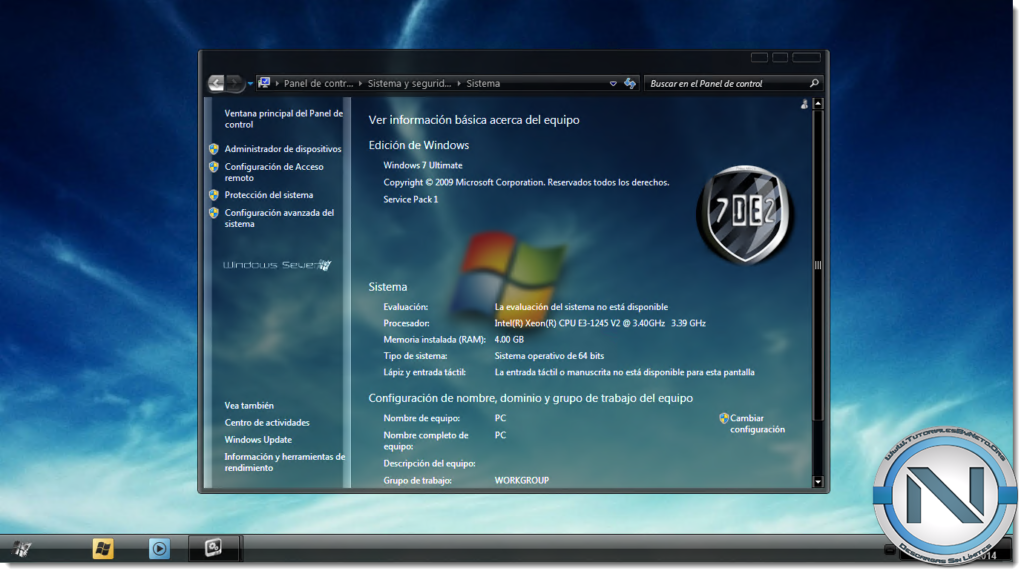Open the Start menu from taskbar
Viewport: 1024px width, 574px height.
point(22,548)
